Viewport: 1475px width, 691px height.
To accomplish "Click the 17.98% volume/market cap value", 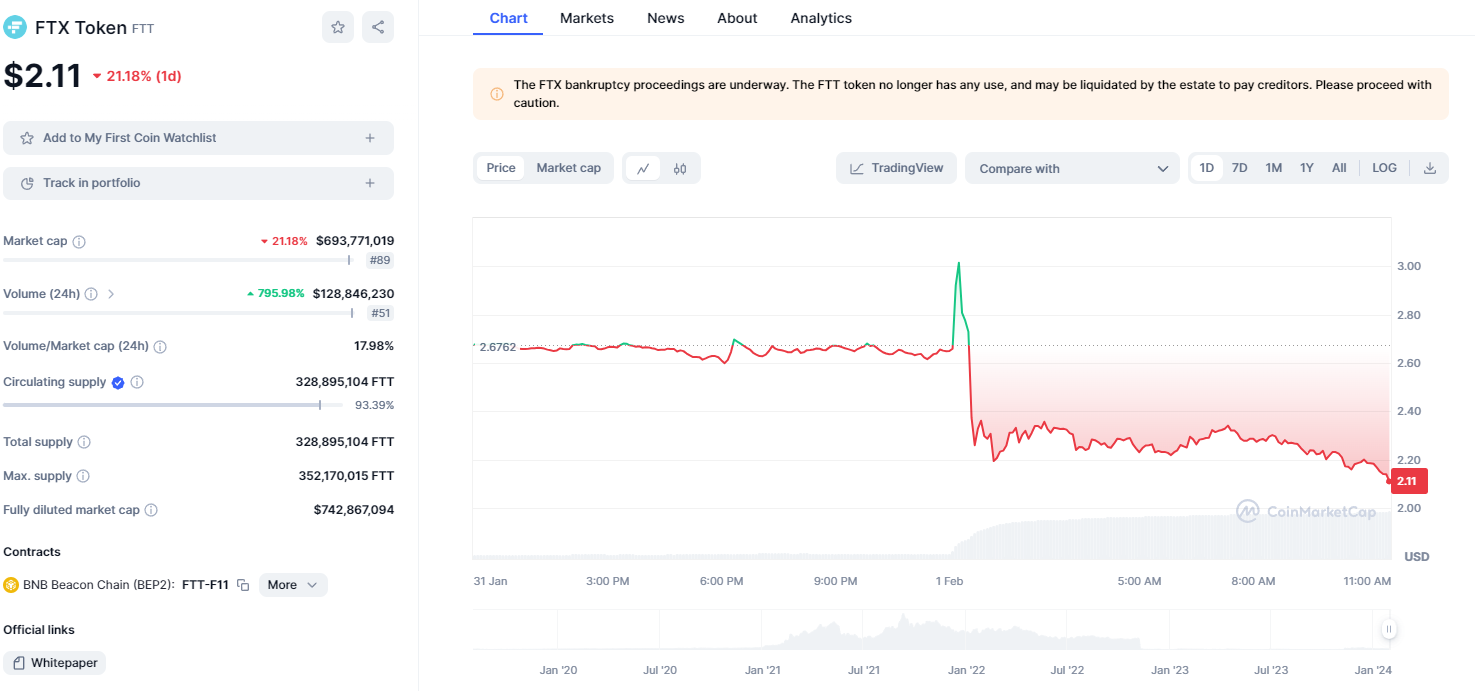I will [374, 346].
